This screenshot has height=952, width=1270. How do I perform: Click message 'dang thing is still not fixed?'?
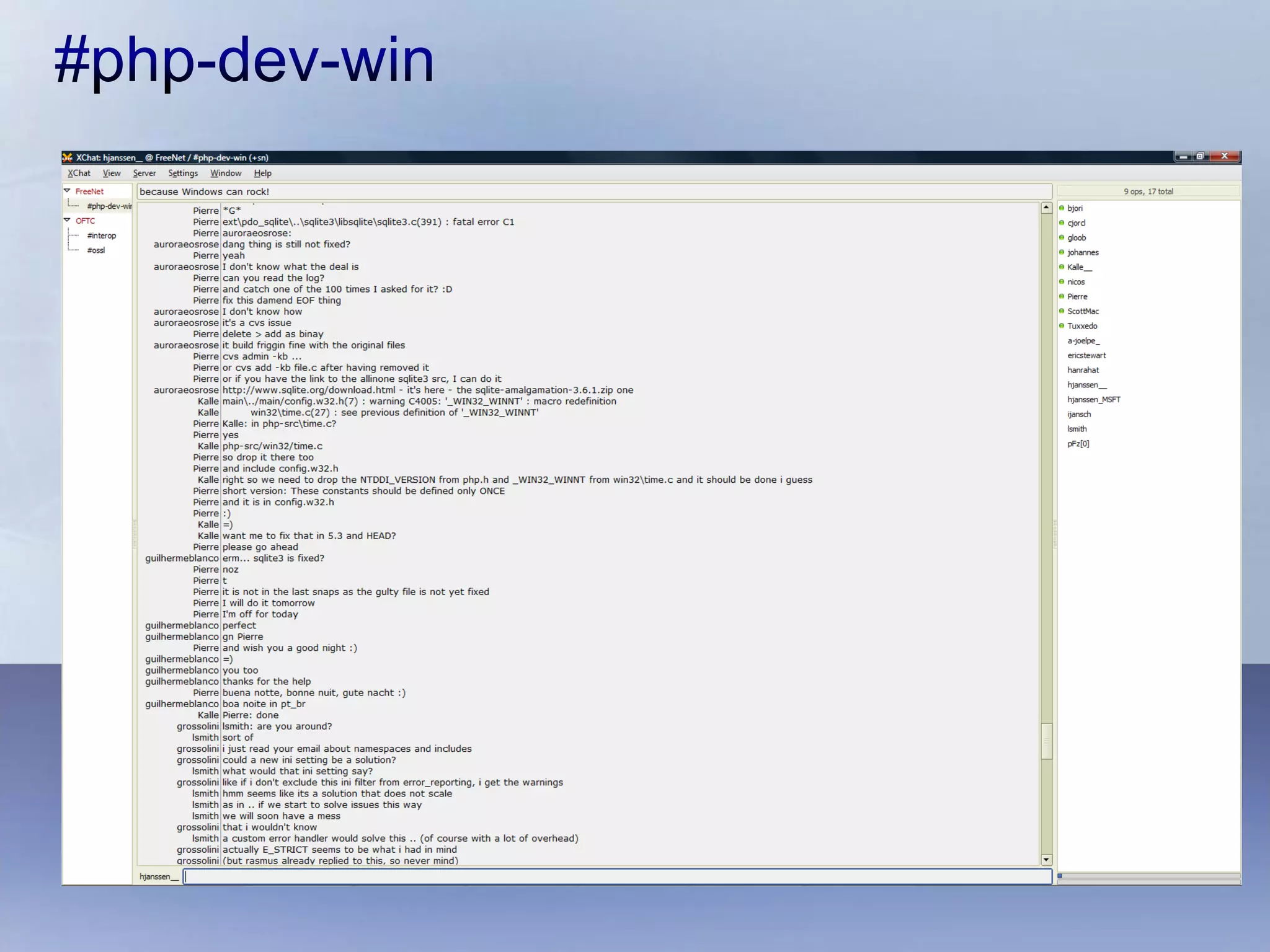tap(286, 245)
